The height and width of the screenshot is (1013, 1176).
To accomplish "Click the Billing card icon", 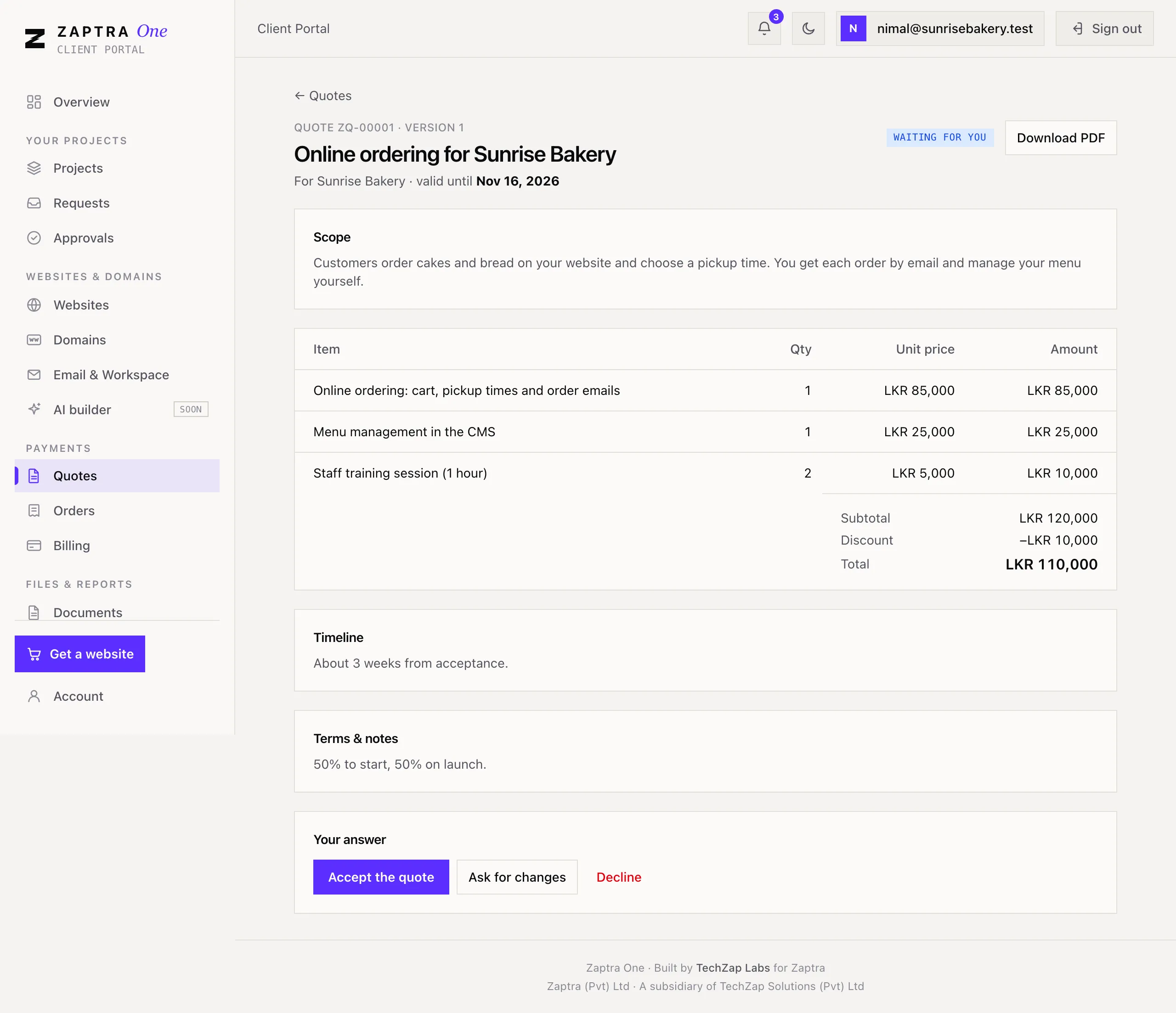I will point(34,546).
